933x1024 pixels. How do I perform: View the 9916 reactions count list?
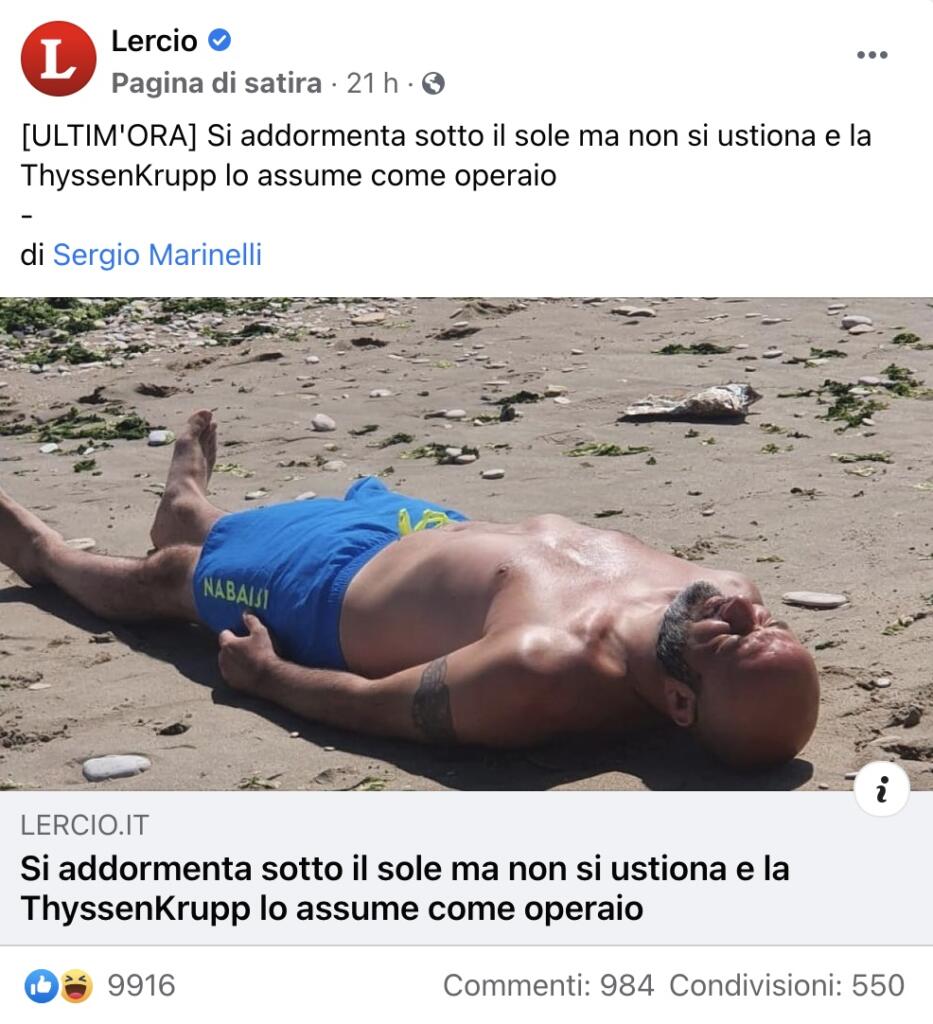tap(141, 986)
